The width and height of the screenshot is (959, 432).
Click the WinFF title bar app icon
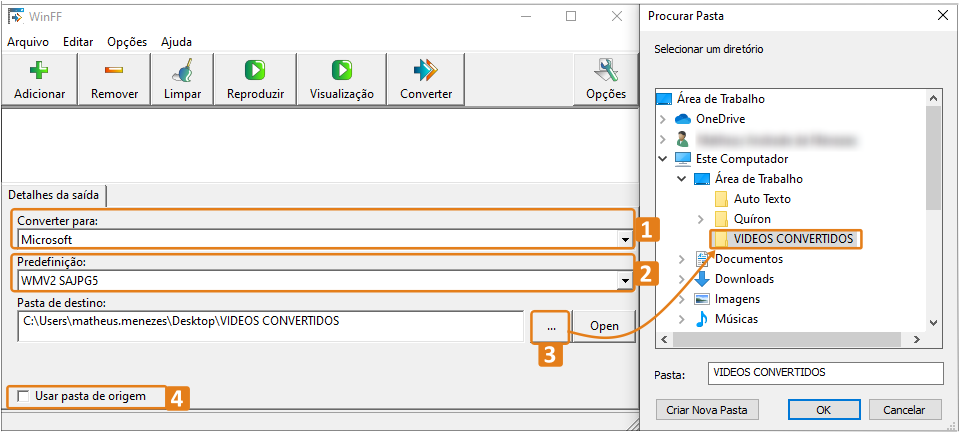click(16, 15)
